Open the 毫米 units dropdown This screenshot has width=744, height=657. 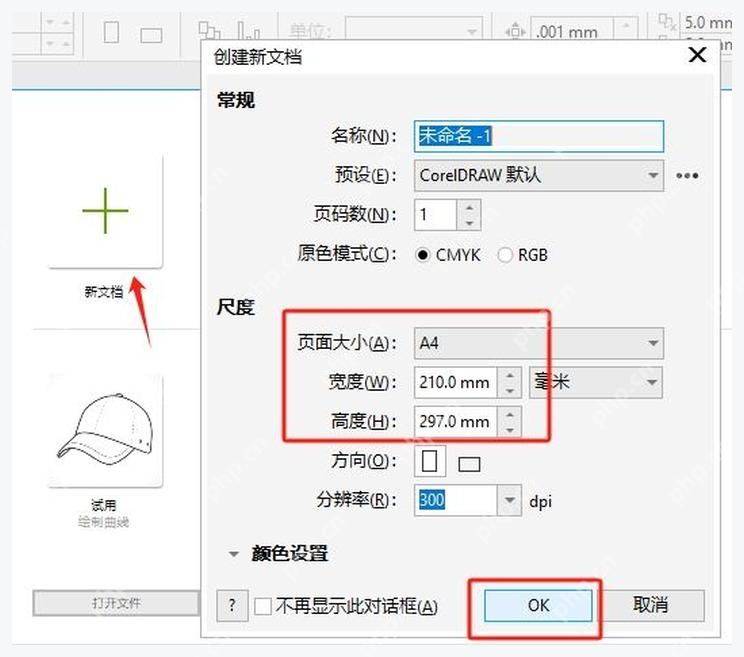[x=595, y=382]
